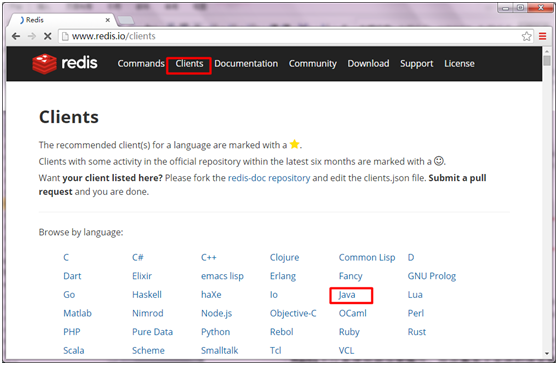The width and height of the screenshot is (558, 365).
Task: Open the Download menu item
Action: pyautogui.click(x=368, y=64)
